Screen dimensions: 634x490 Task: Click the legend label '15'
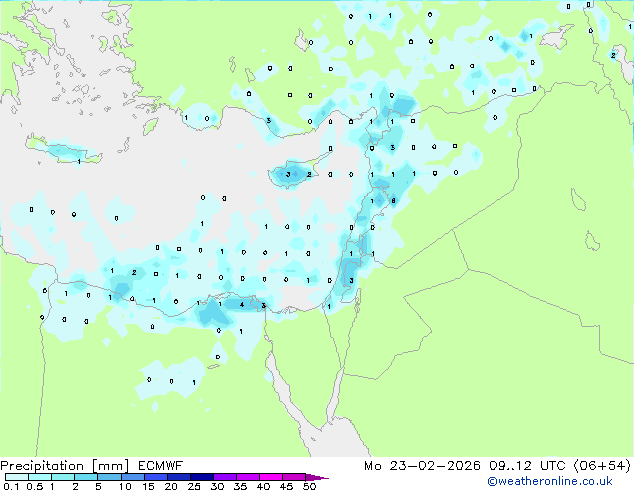[148, 486]
